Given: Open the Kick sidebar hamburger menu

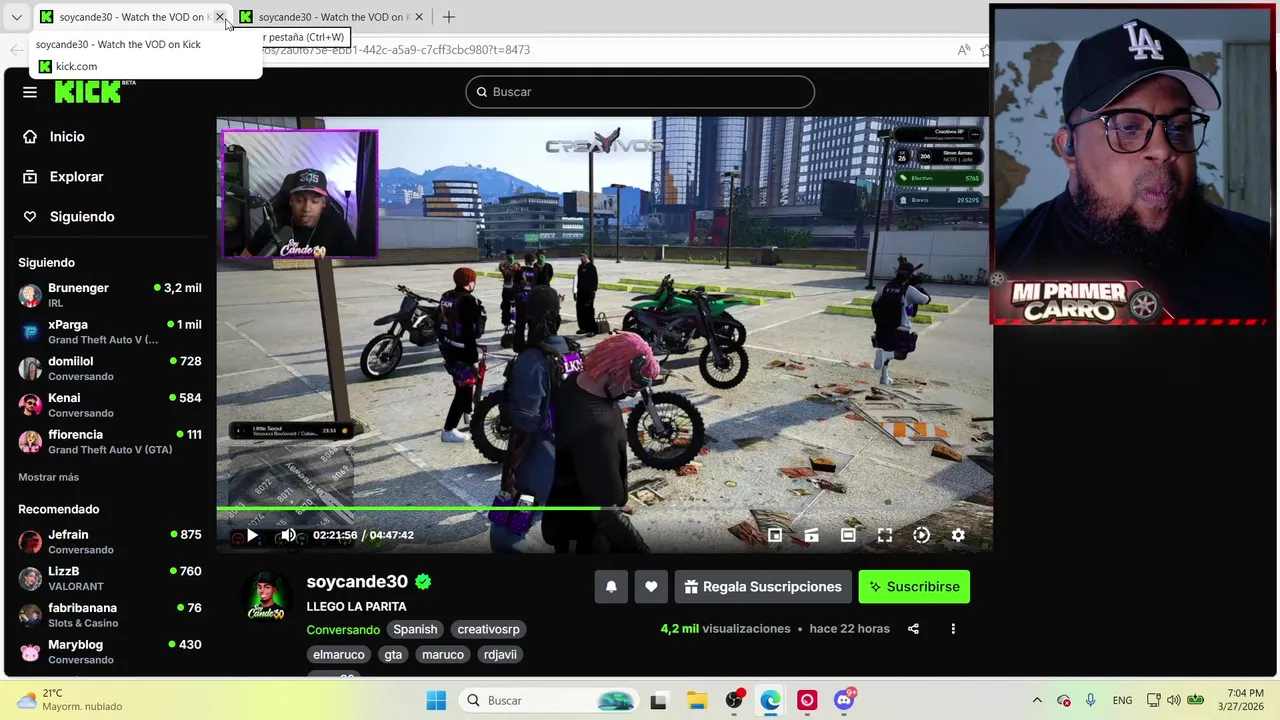Looking at the screenshot, I should point(30,92).
